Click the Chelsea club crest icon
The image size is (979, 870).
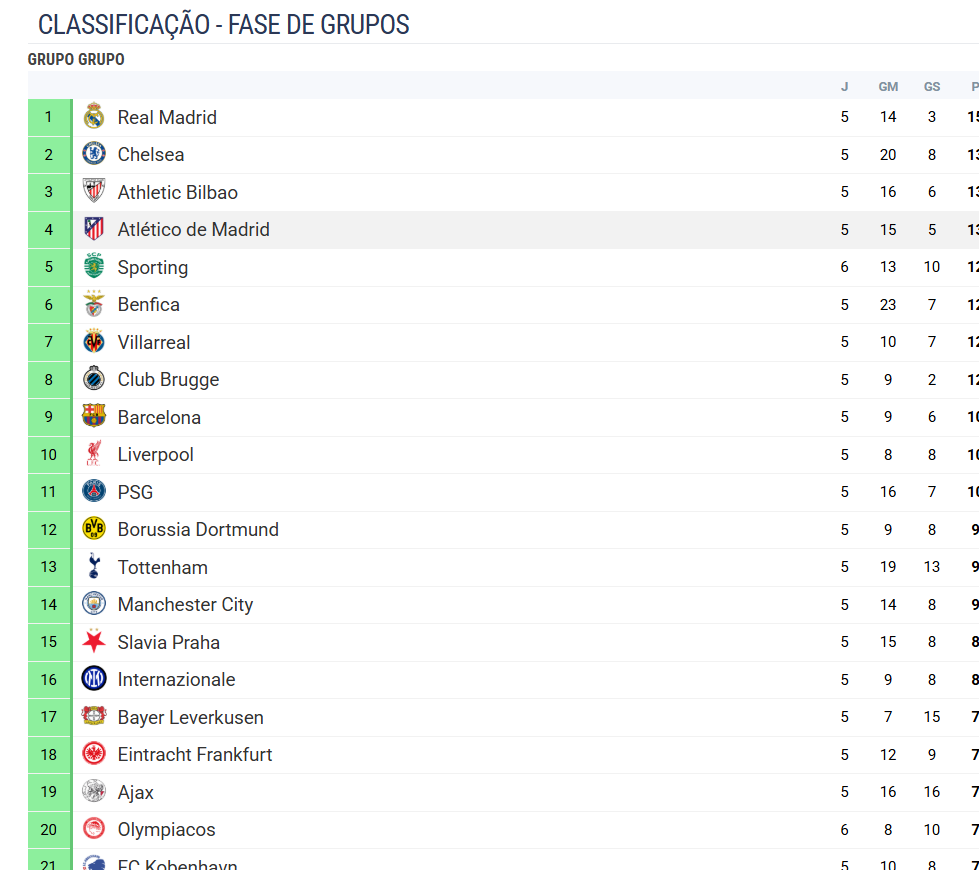point(94,154)
